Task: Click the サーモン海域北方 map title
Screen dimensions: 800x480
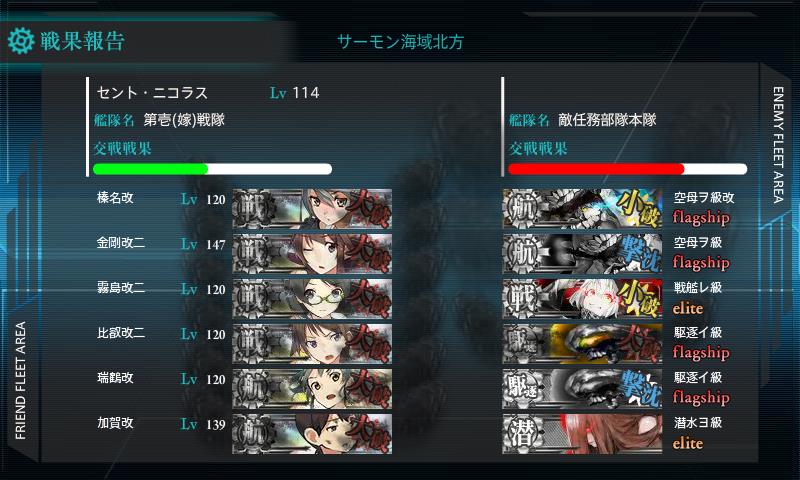Action: tap(401, 42)
